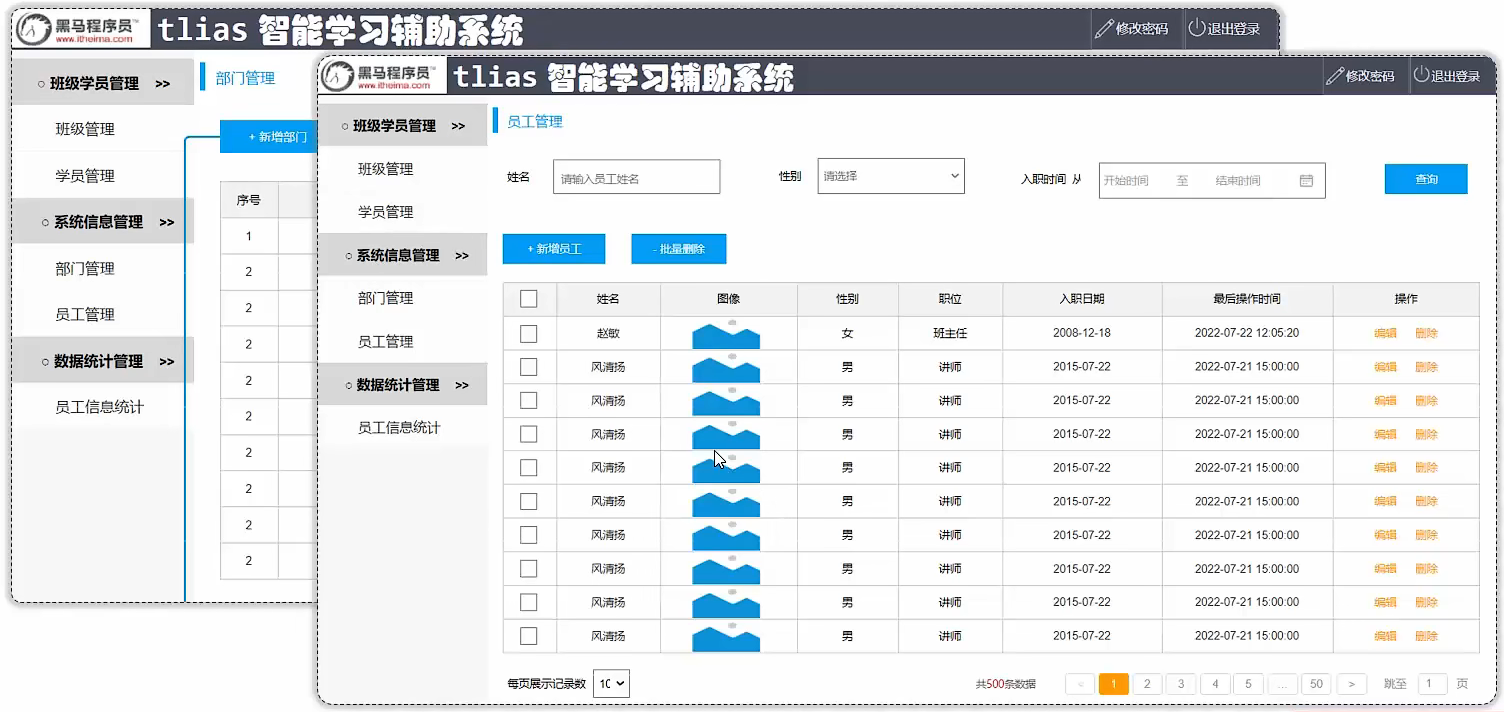Toggle the select-all checkbox in the table header
This screenshot has height=712, width=1504.
click(529, 298)
